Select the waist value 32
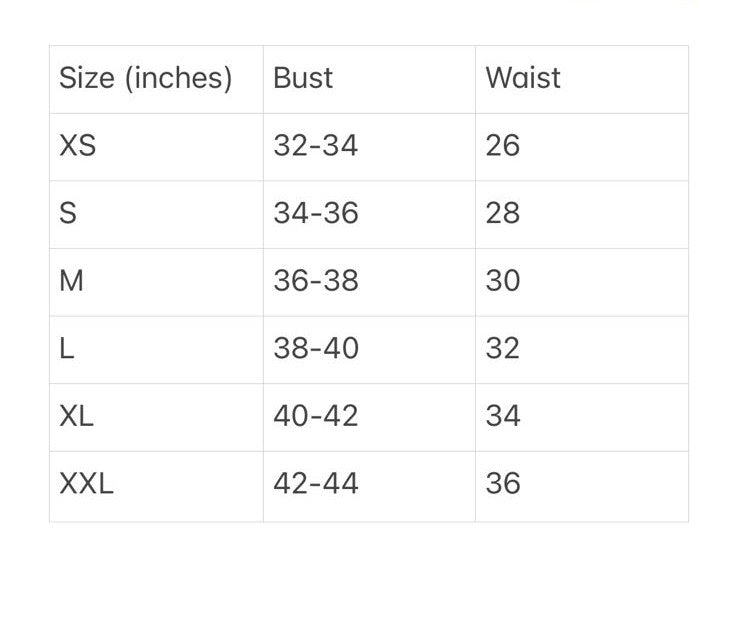This screenshot has width=738, height=642. pos(503,348)
